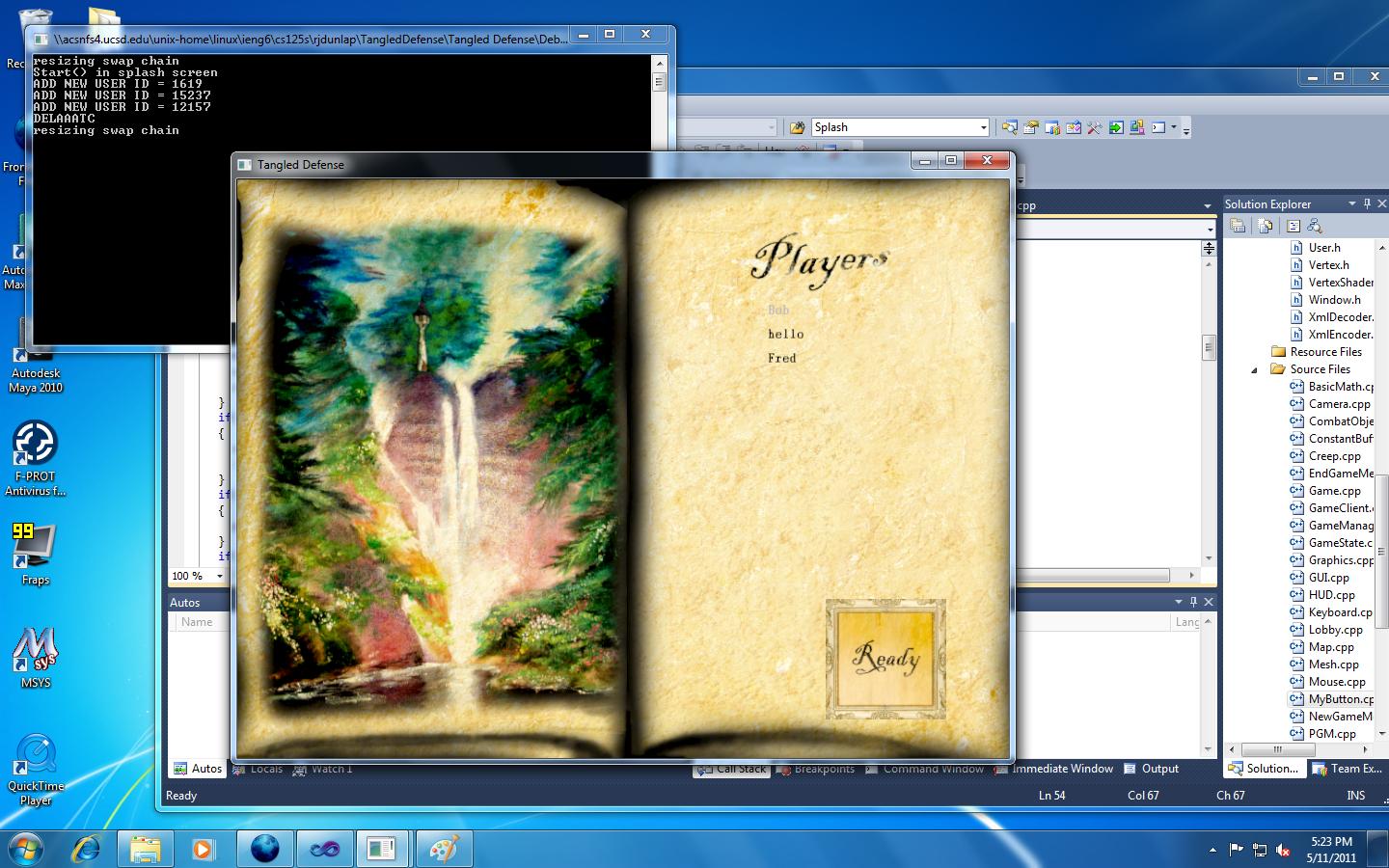Open Extension Manager from the toolbar
The image size is (1389, 868).
[1137, 127]
